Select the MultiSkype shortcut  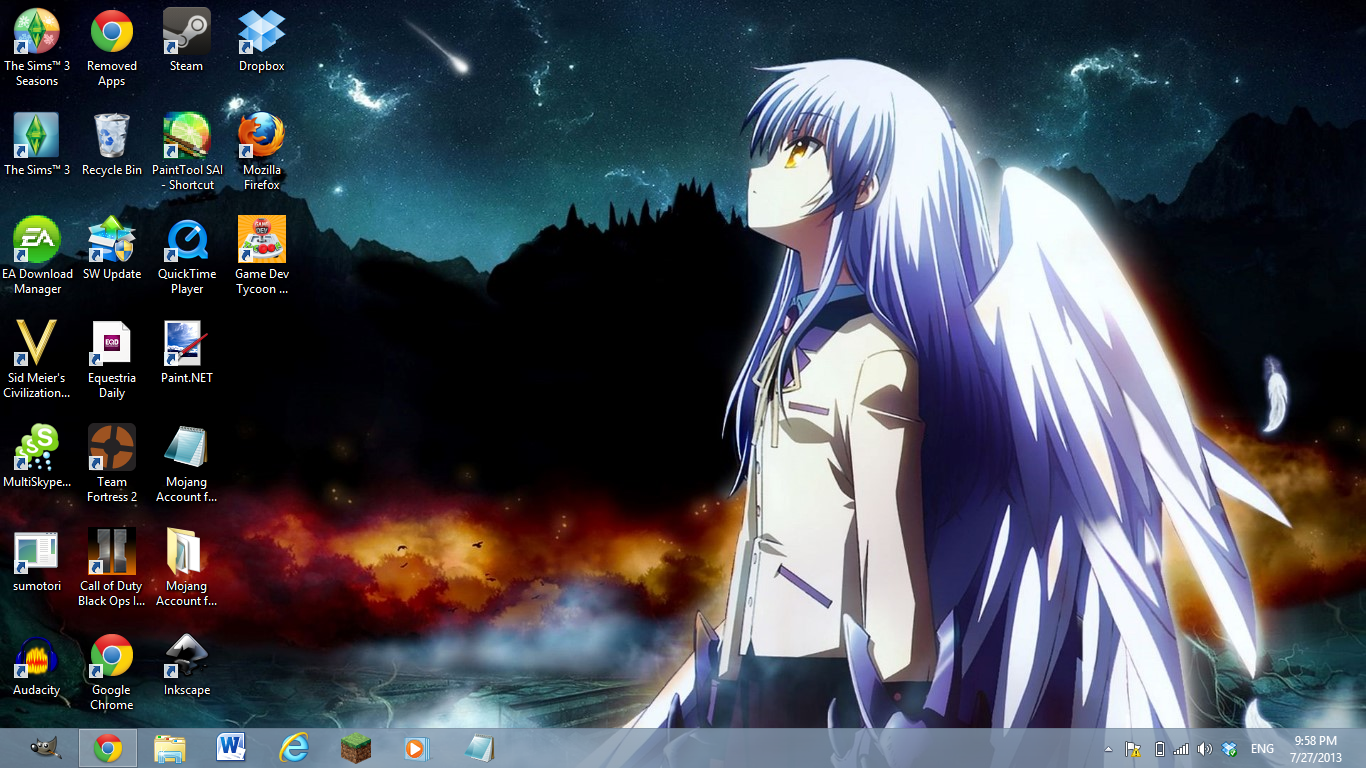37,456
